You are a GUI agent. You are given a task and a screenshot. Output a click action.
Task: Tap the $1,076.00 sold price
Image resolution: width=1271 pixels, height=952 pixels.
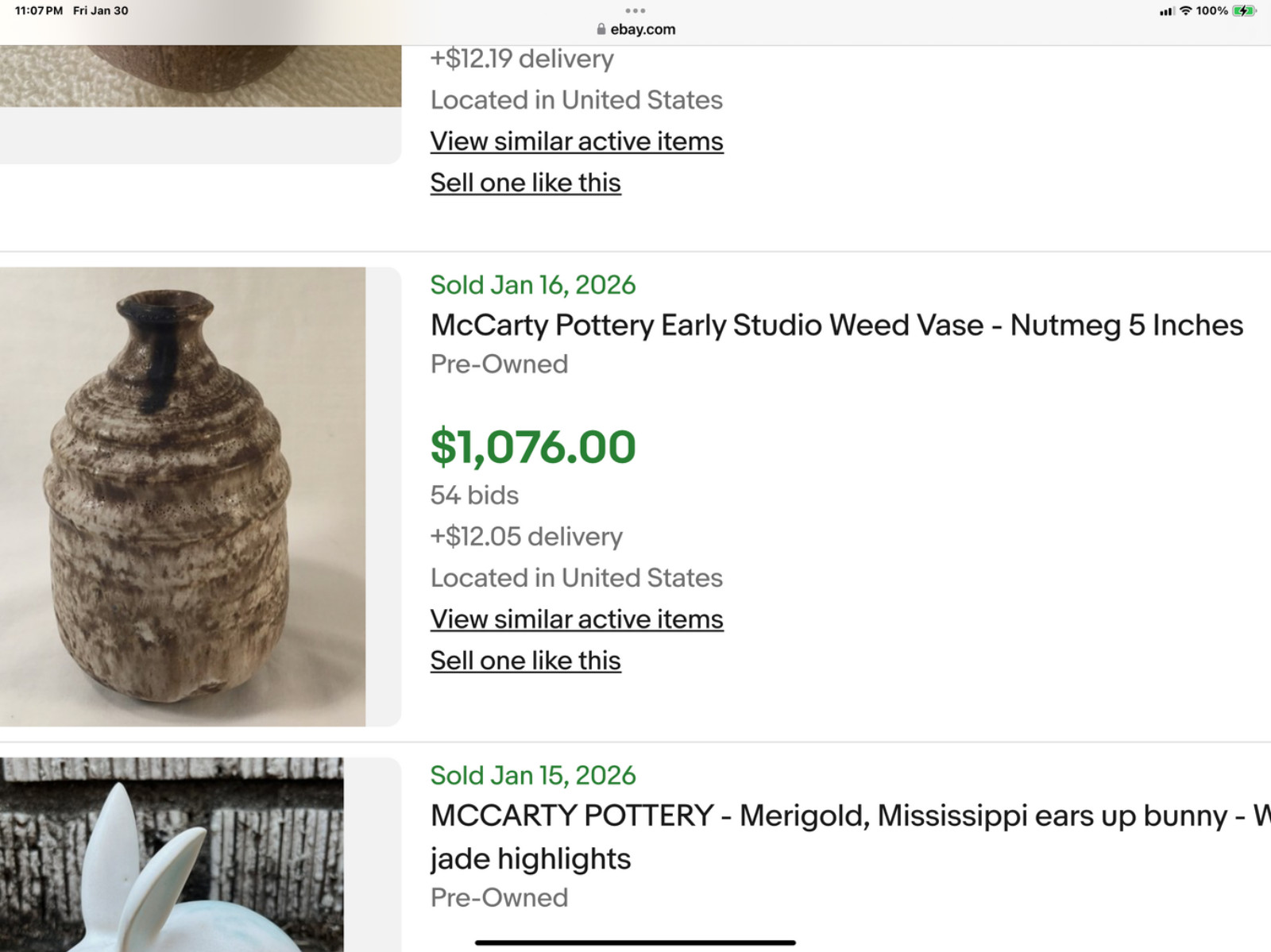pos(533,447)
